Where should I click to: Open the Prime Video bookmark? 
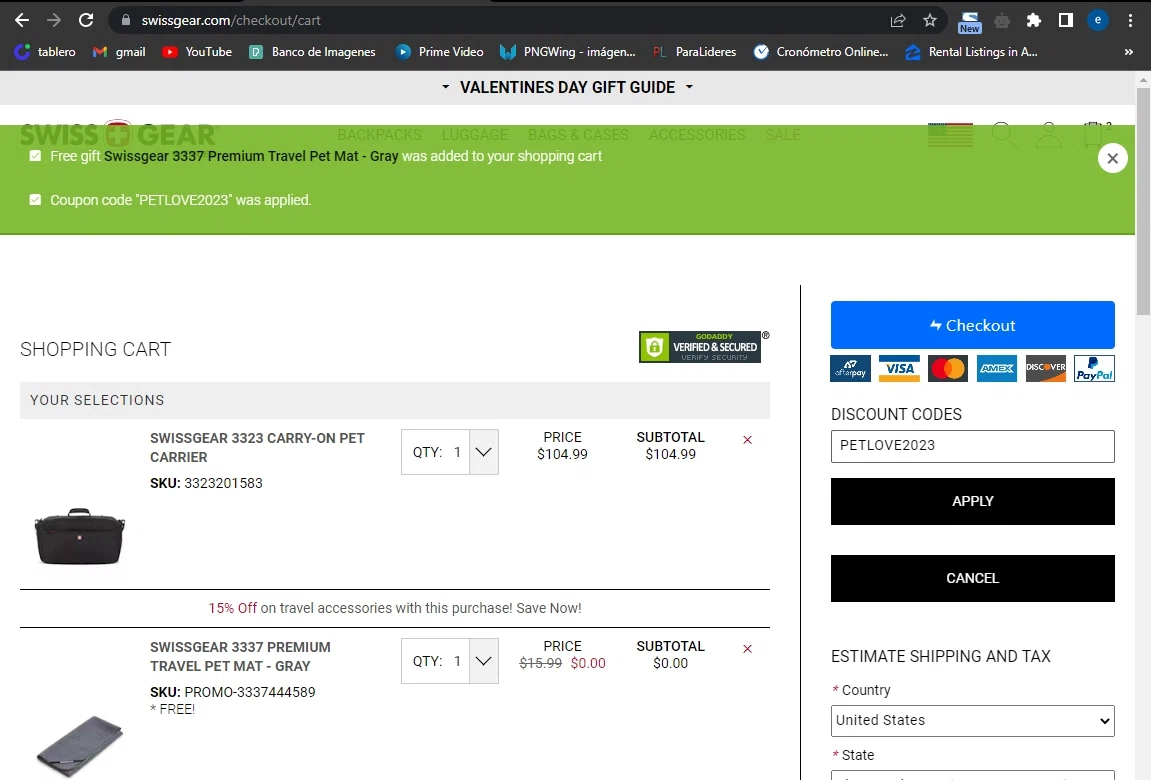click(x=439, y=52)
